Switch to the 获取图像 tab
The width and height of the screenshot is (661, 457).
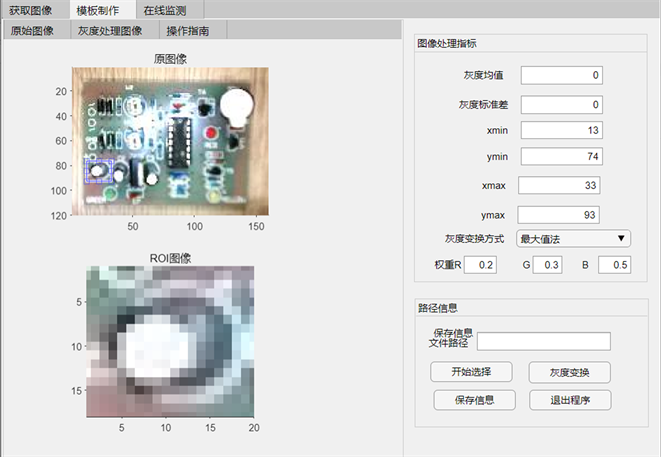(x=31, y=10)
